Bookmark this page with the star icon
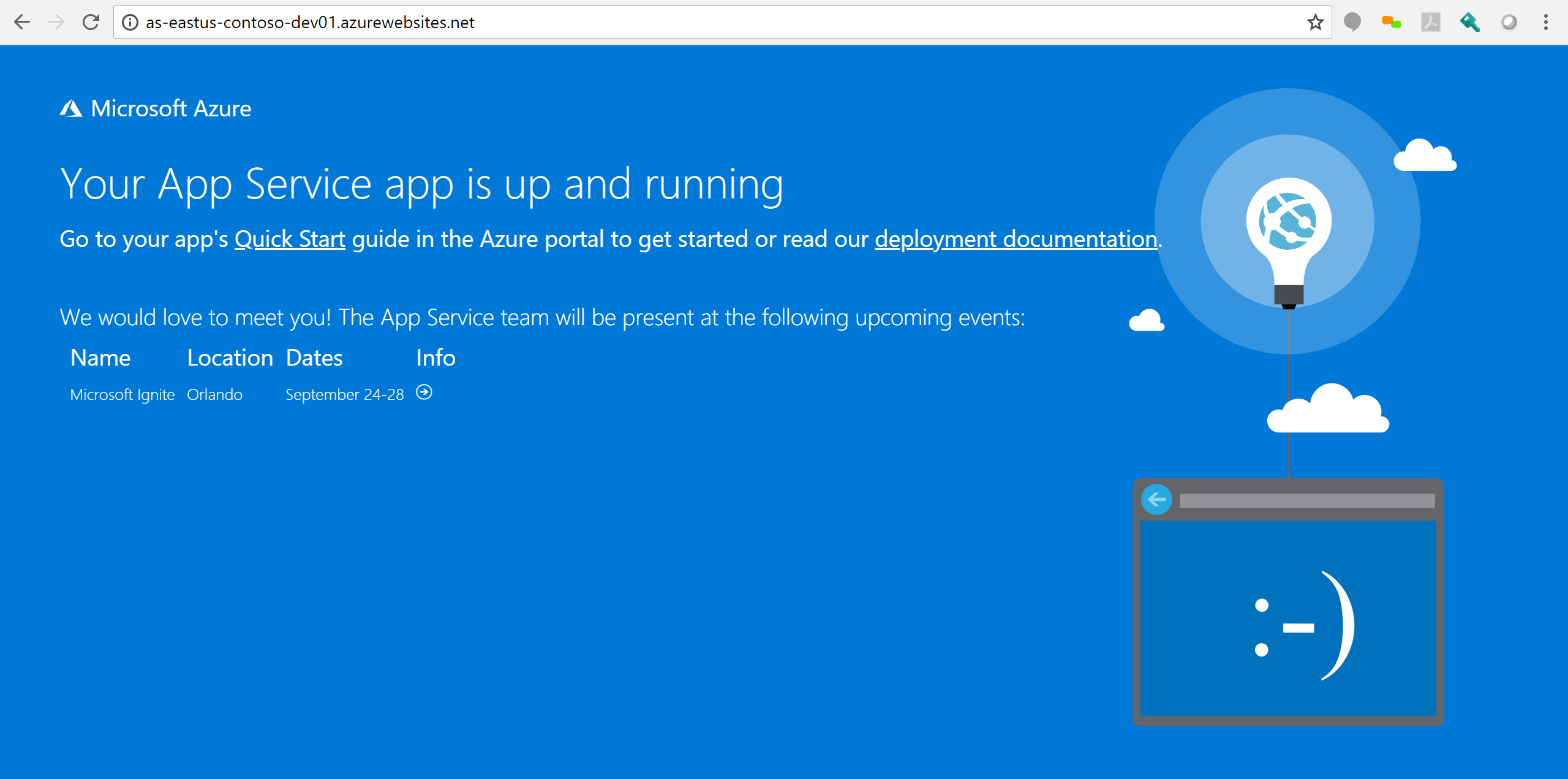This screenshot has width=1568, height=779. [1315, 23]
